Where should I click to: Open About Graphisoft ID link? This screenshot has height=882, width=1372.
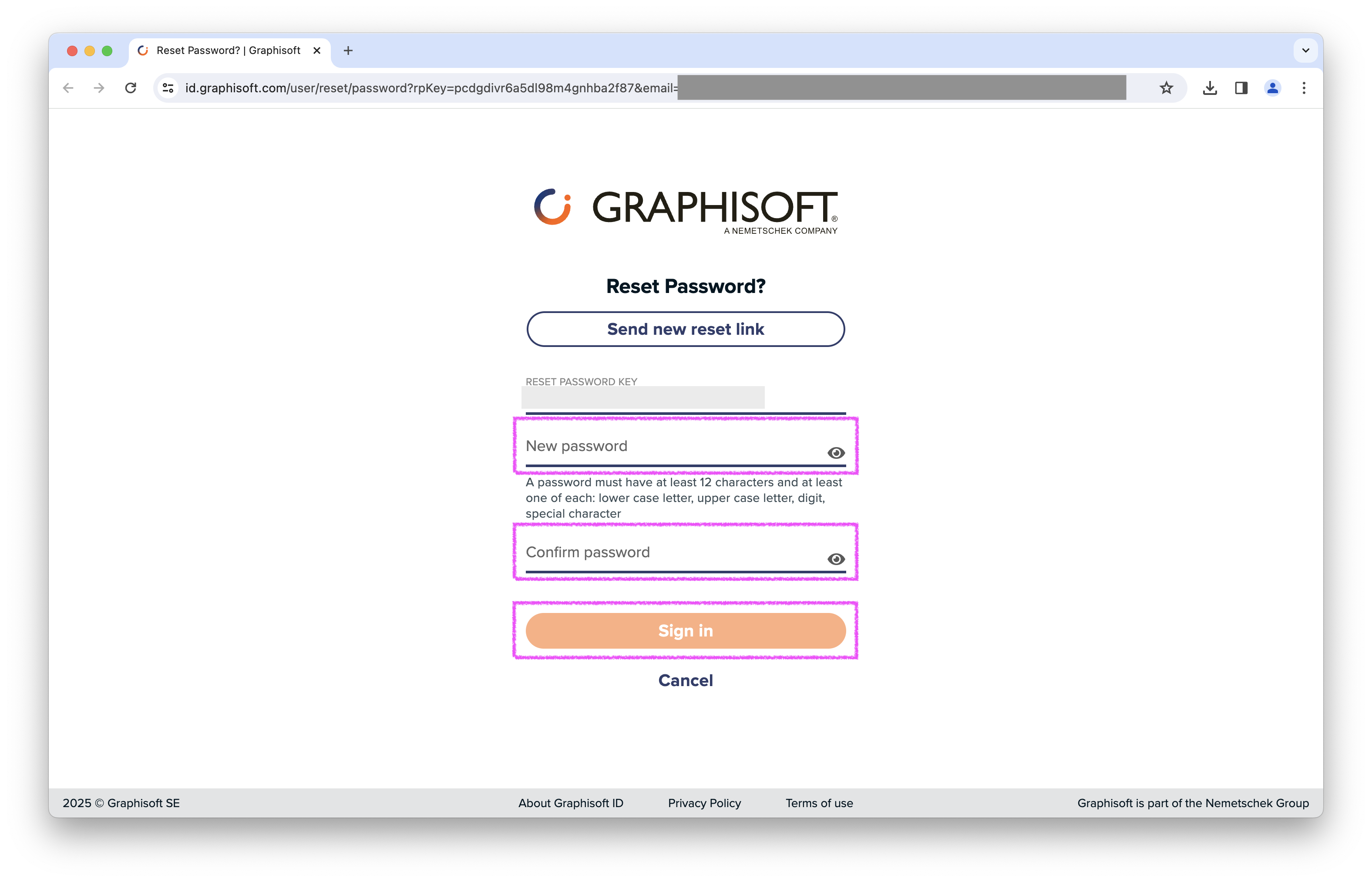pos(570,803)
